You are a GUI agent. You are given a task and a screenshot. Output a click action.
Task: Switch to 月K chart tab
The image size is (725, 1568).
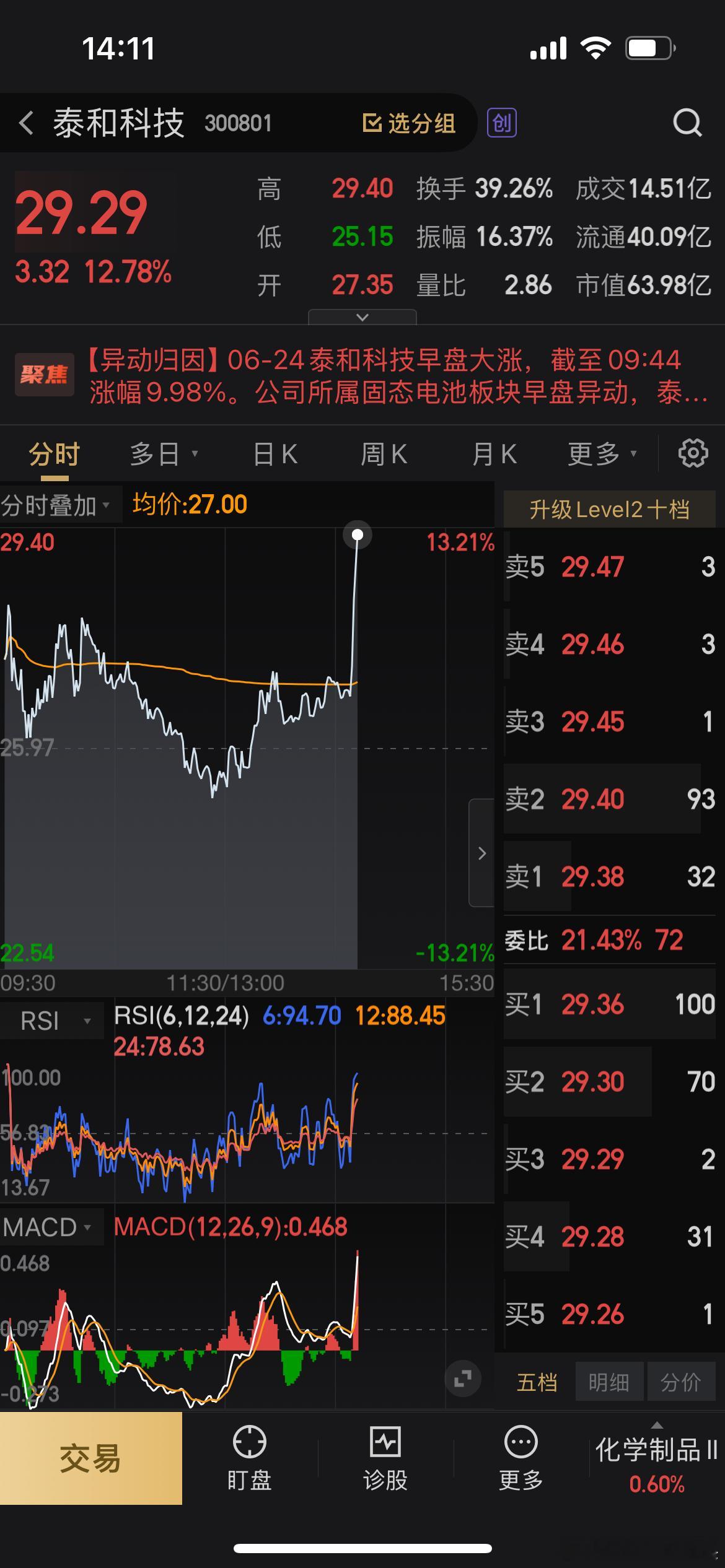(494, 455)
